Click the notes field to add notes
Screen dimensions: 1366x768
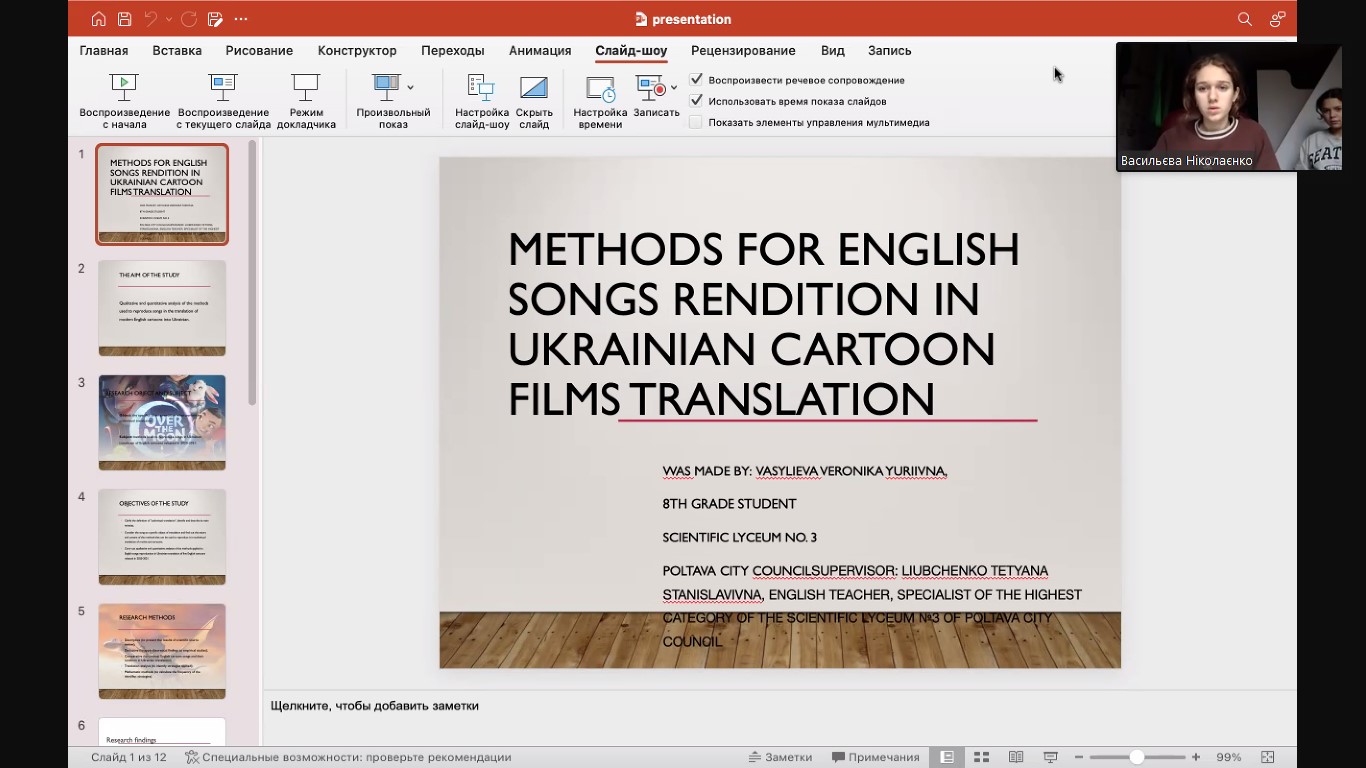[x=779, y=706]
